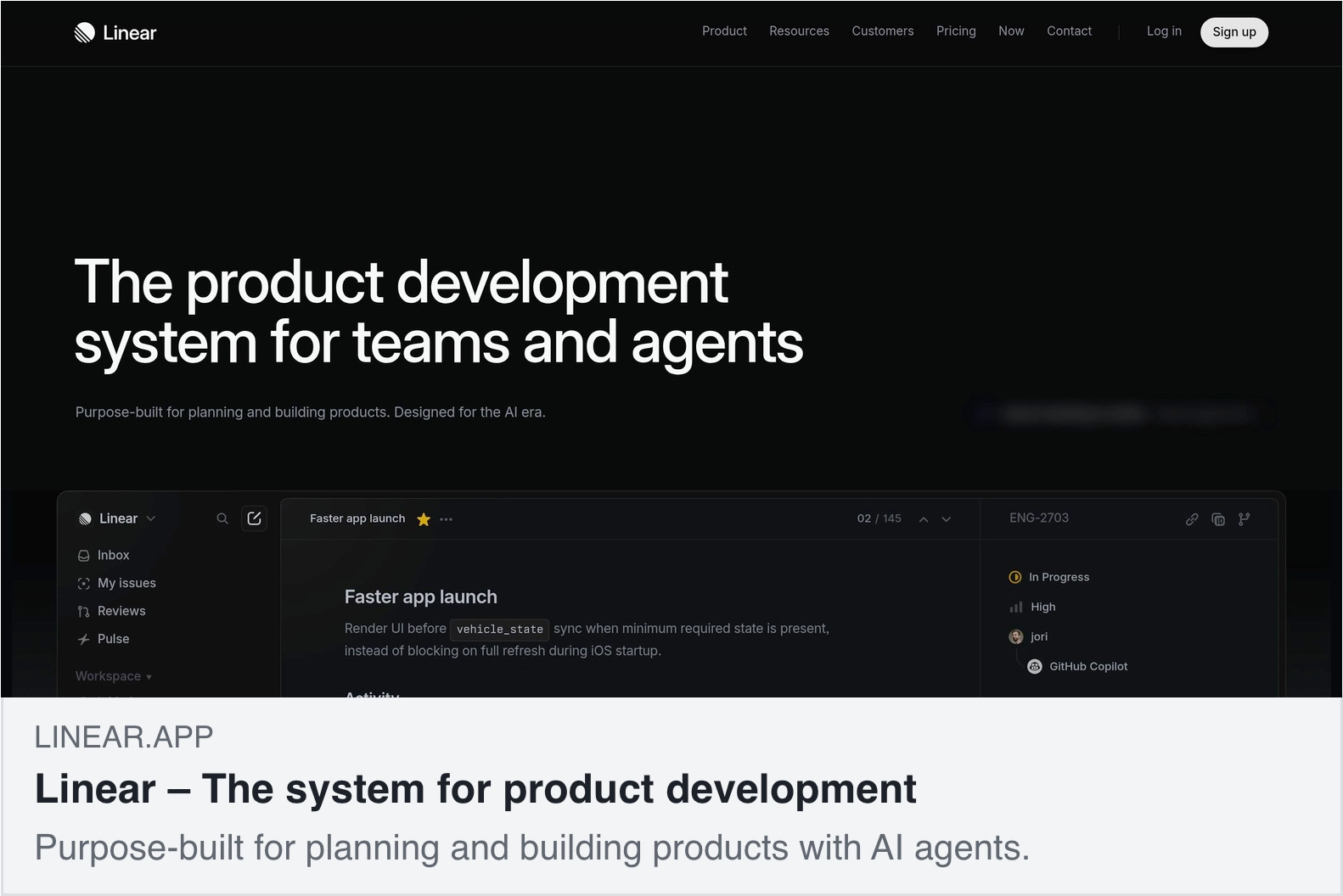Viewport: 1343px width, 896px height.
Task: Create a new issue with the compose icon
Action: pyautogui.click(x=254, y=518)
